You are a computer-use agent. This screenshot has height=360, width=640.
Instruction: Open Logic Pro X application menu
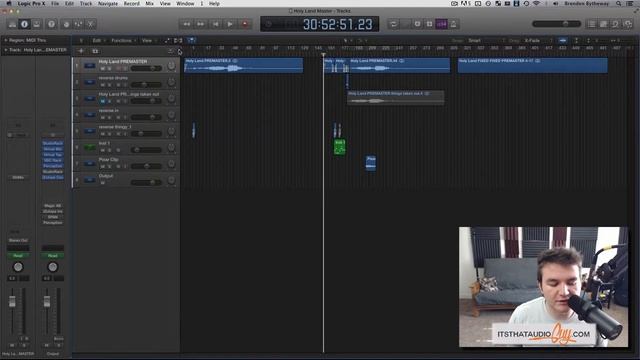(x=31, y=3)
